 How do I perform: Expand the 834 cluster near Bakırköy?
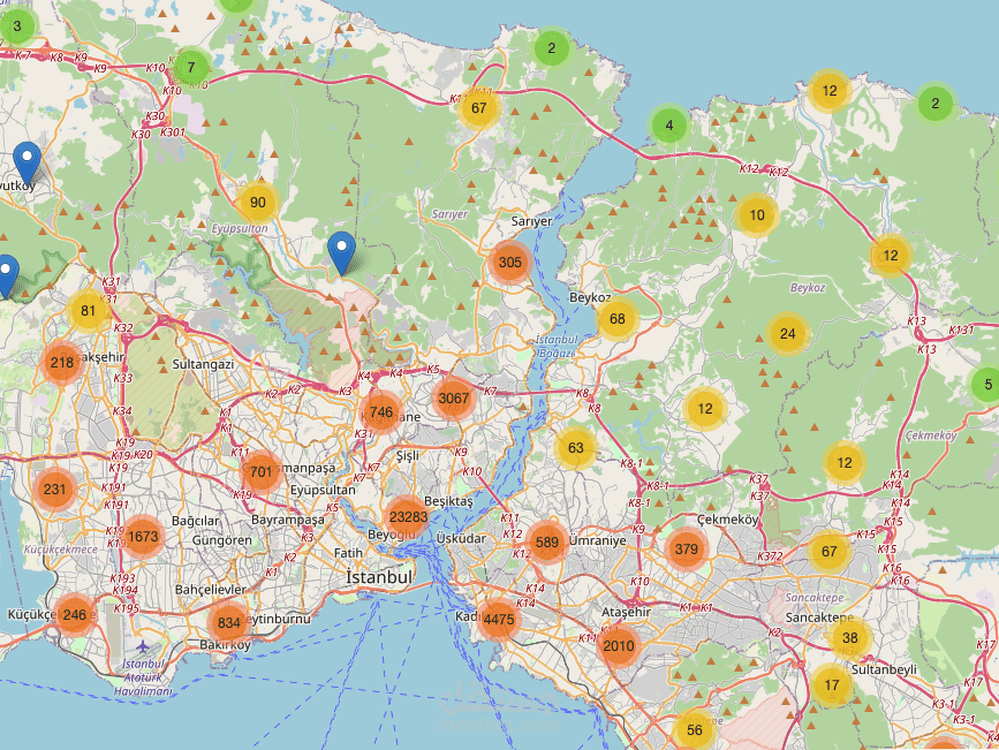click(x=229, y=623)
